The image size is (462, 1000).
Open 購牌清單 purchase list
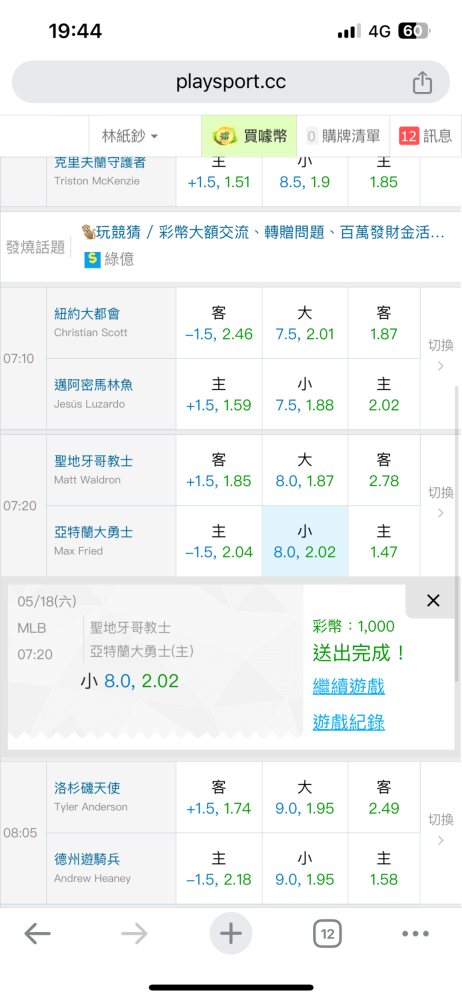pyautogui.click(x=343, y=136)
